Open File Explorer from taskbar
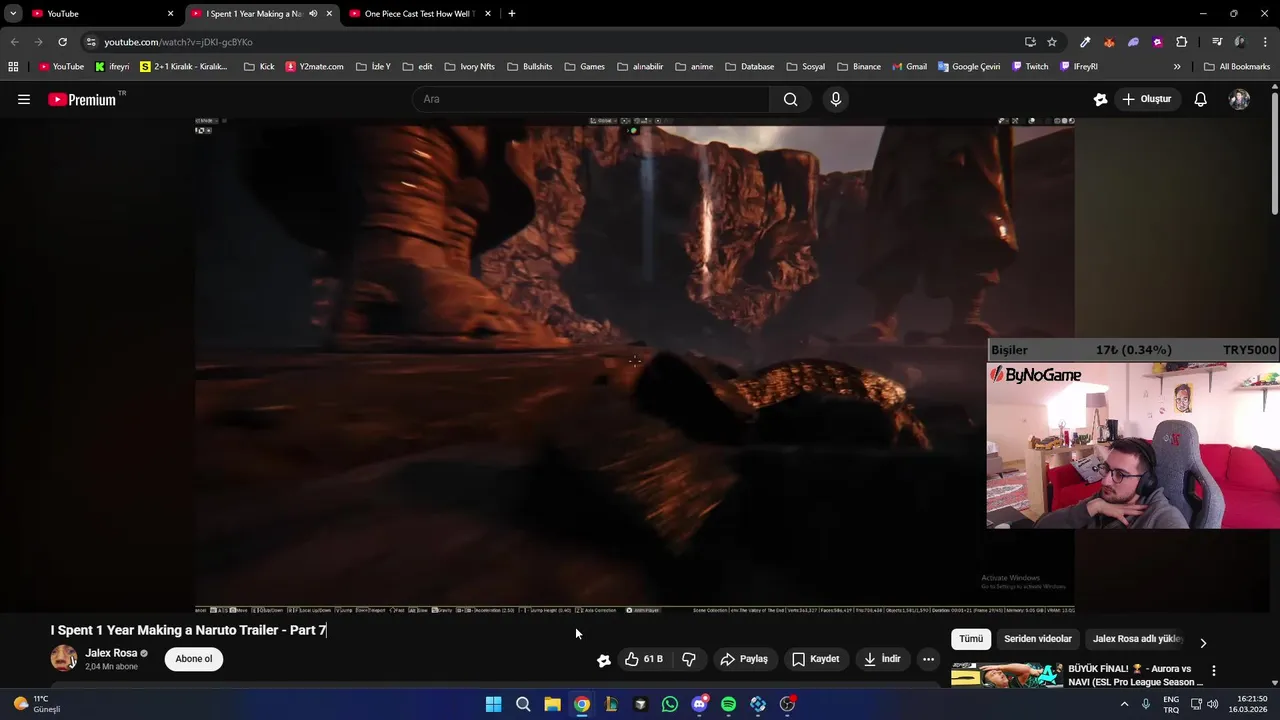 click(x=552, y=704)
